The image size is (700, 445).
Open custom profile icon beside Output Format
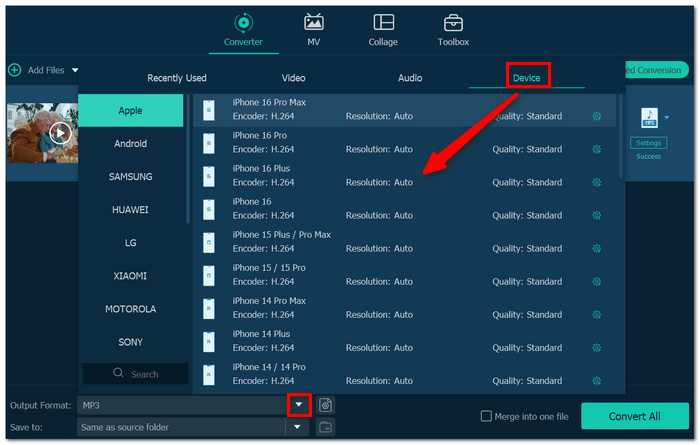pyautogui.click(x=325, y=405)
